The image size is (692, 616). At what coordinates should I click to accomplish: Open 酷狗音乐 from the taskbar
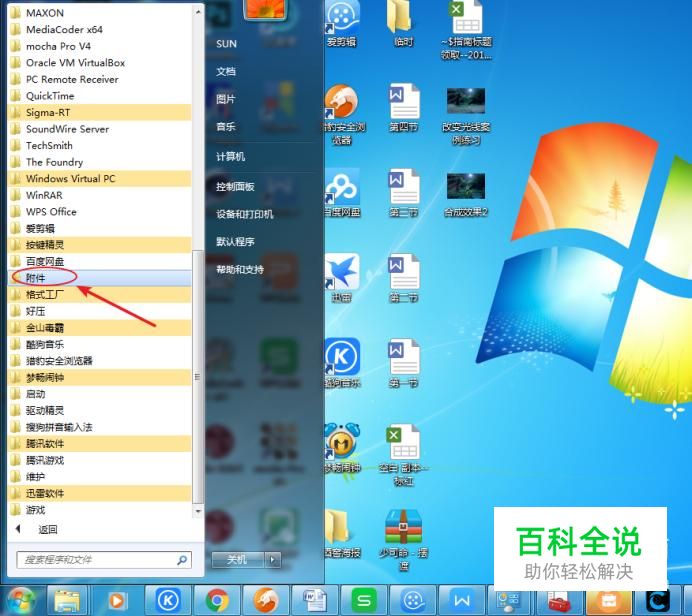[168, 601]
